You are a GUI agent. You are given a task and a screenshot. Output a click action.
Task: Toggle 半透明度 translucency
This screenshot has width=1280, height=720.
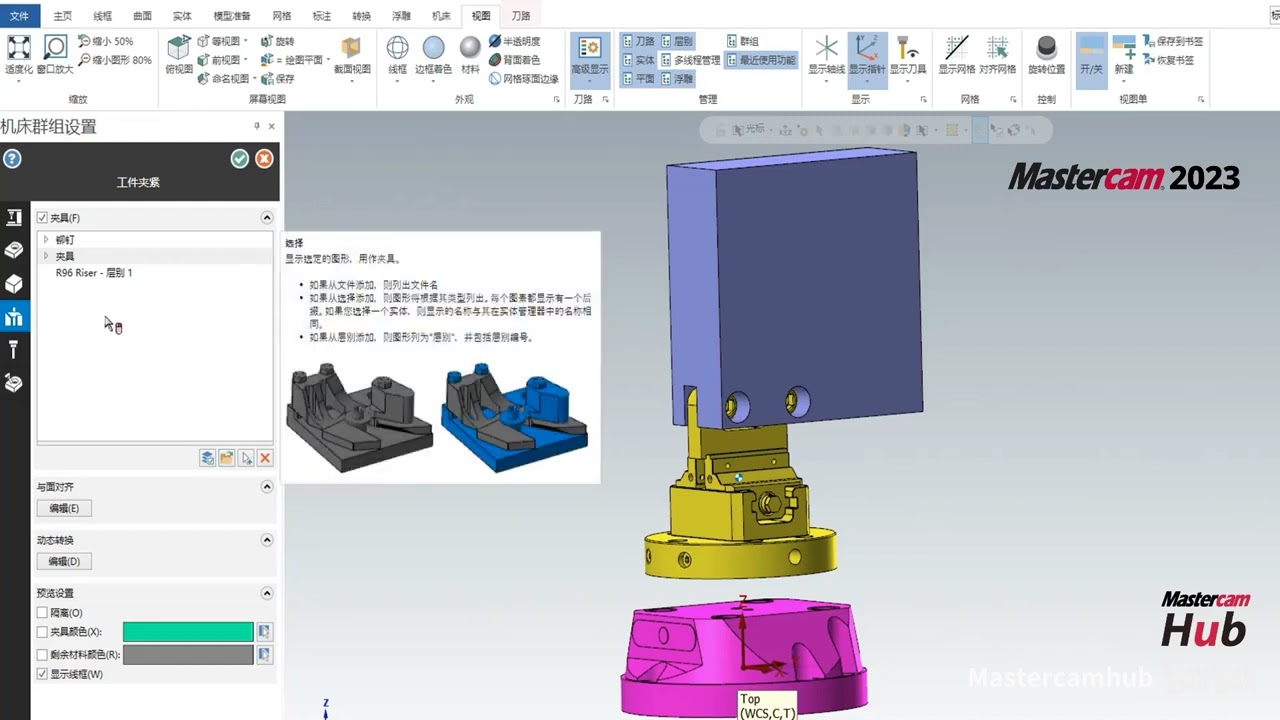514,42
